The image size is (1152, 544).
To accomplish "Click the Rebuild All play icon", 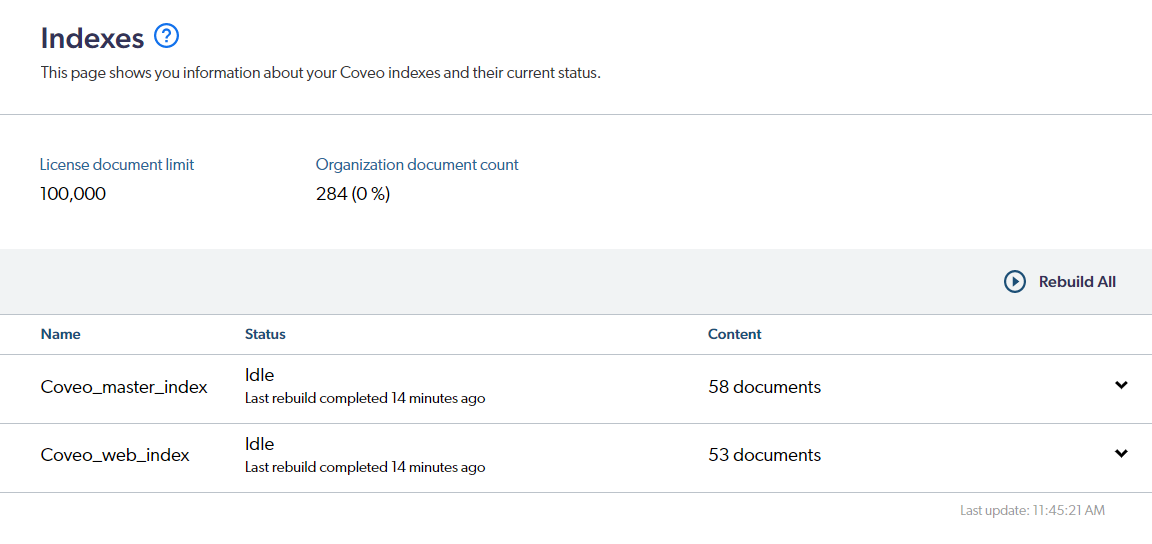I will point(1015,282).
